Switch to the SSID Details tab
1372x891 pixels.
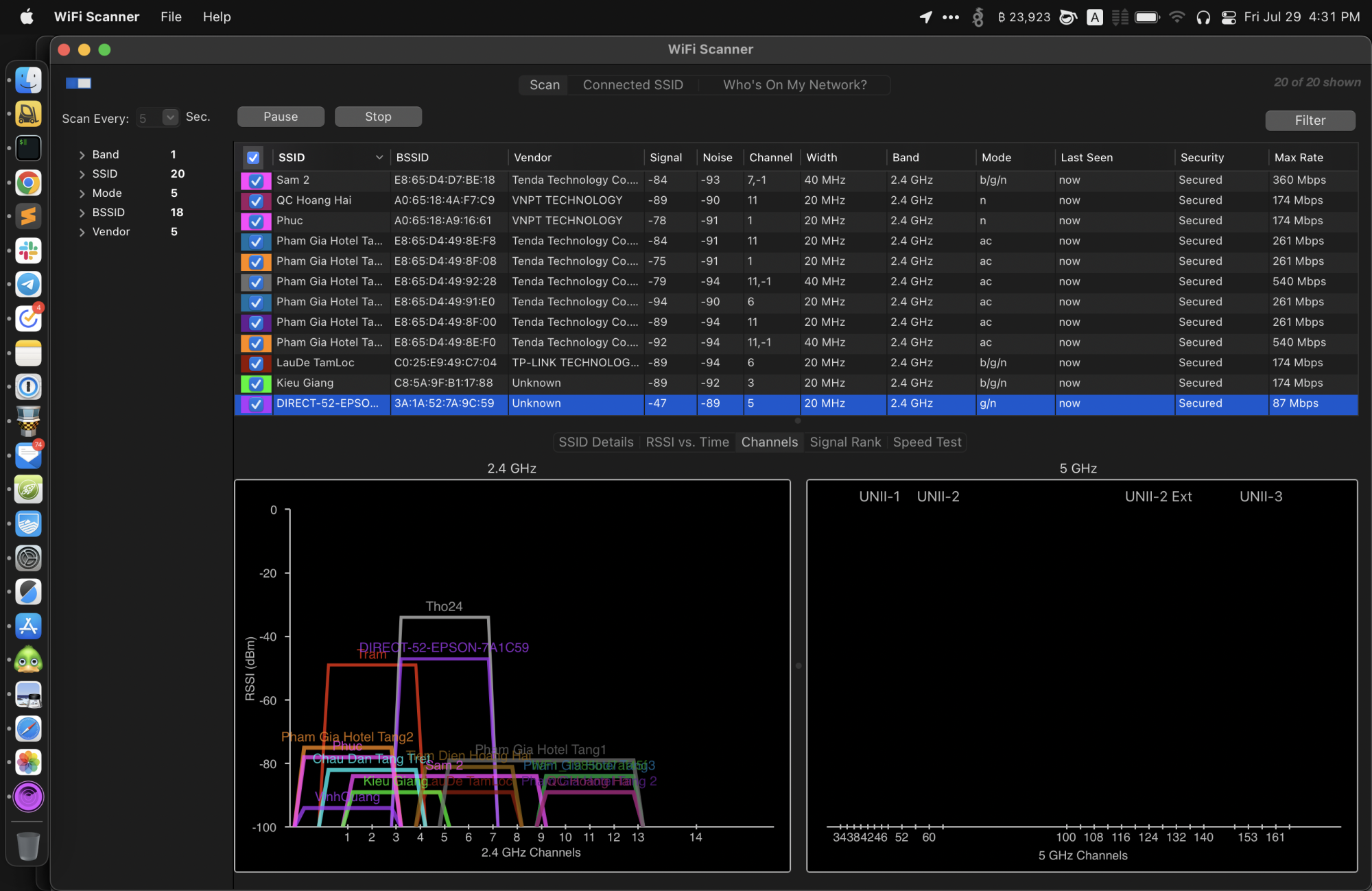[x=595, y=442]
